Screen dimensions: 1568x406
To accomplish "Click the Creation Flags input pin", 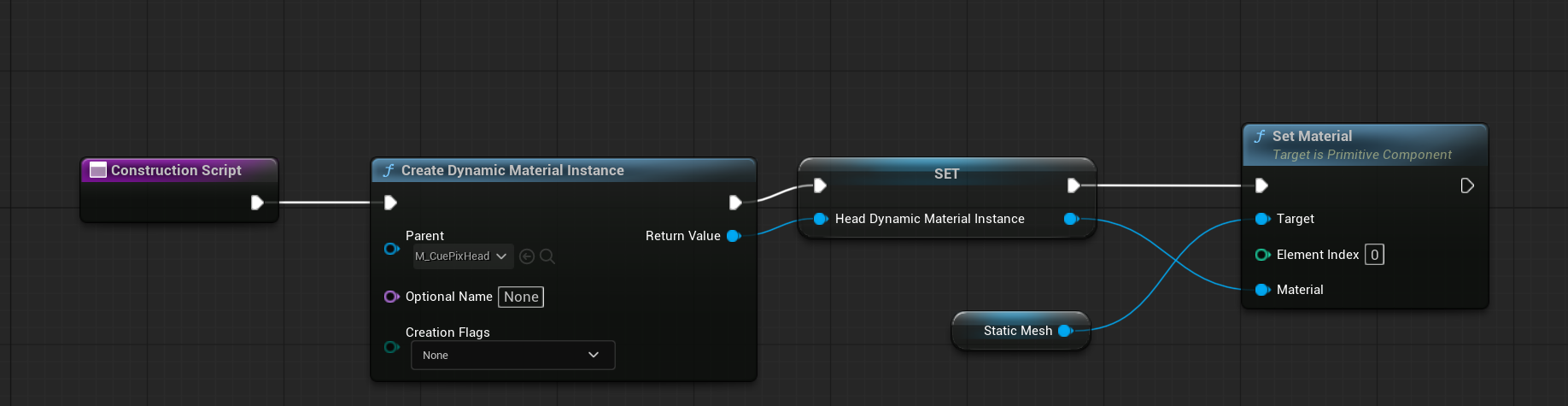I will pyautogui.click(x=392, y=347).
